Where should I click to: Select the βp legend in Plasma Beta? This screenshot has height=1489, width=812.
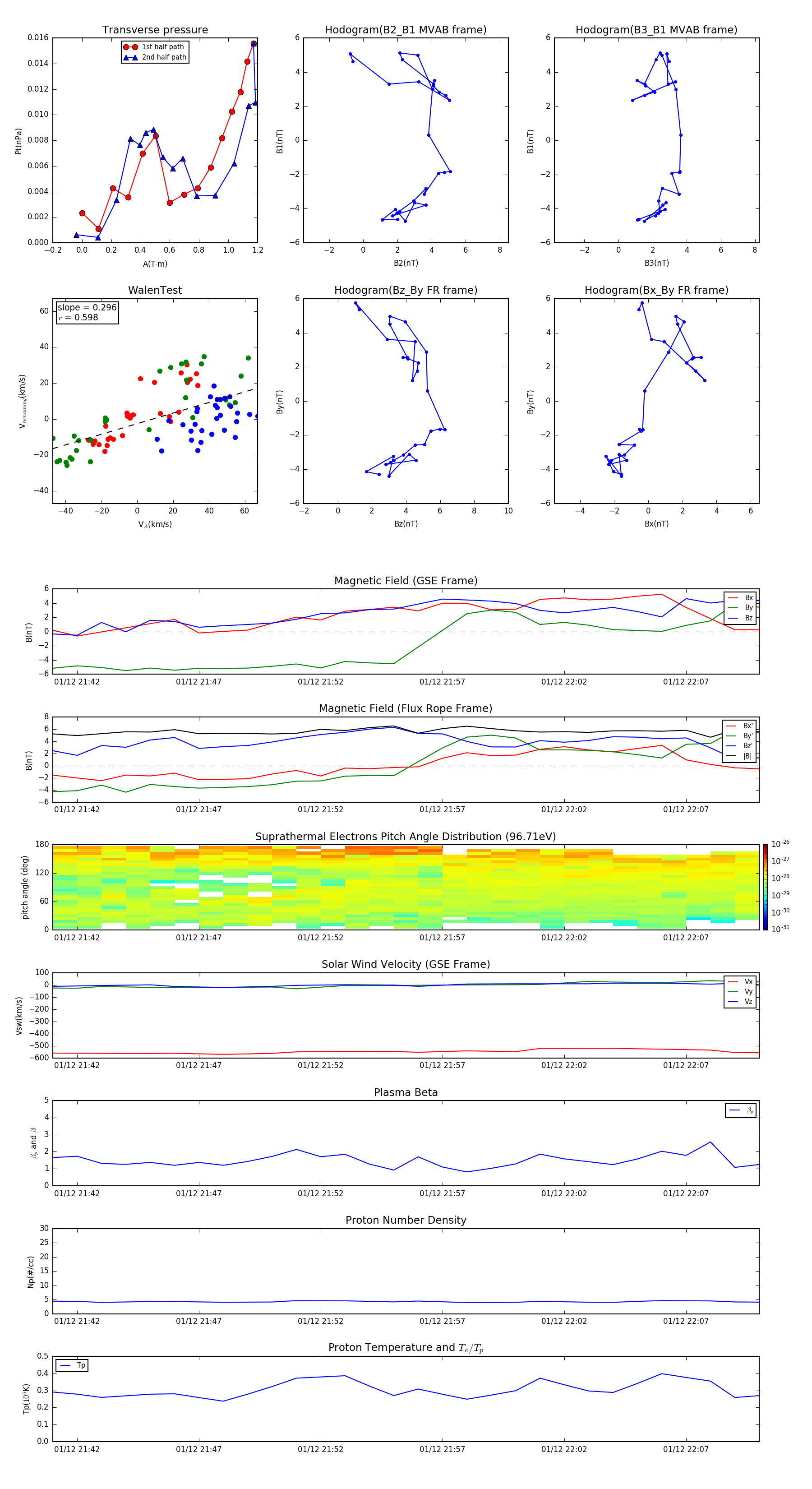tap(741, 1110)
